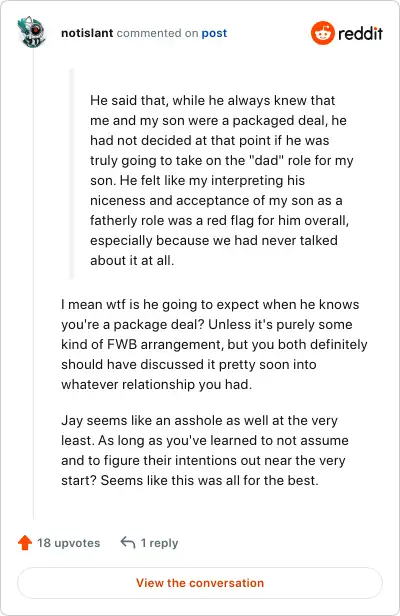The image size is (400, 616).
Task: Open the notislant username profile link
Action: [87, 33]
